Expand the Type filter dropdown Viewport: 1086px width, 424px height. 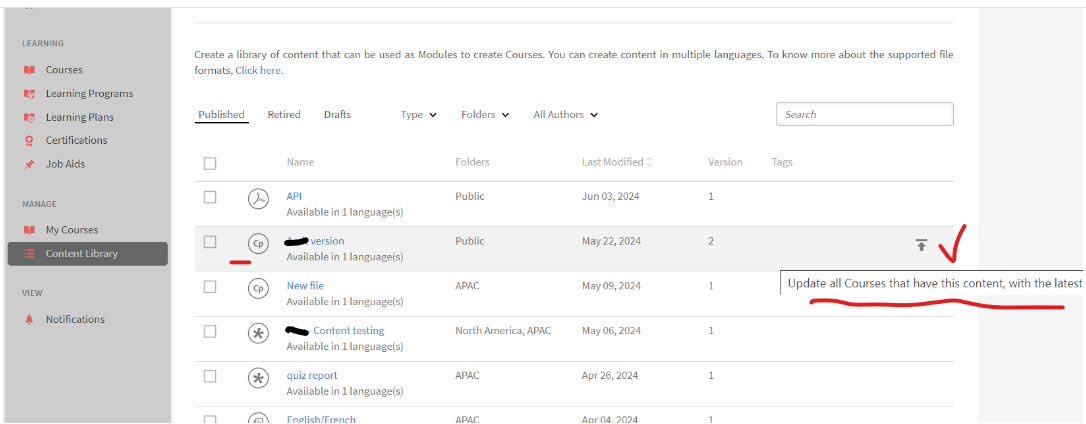coord(419,115)
